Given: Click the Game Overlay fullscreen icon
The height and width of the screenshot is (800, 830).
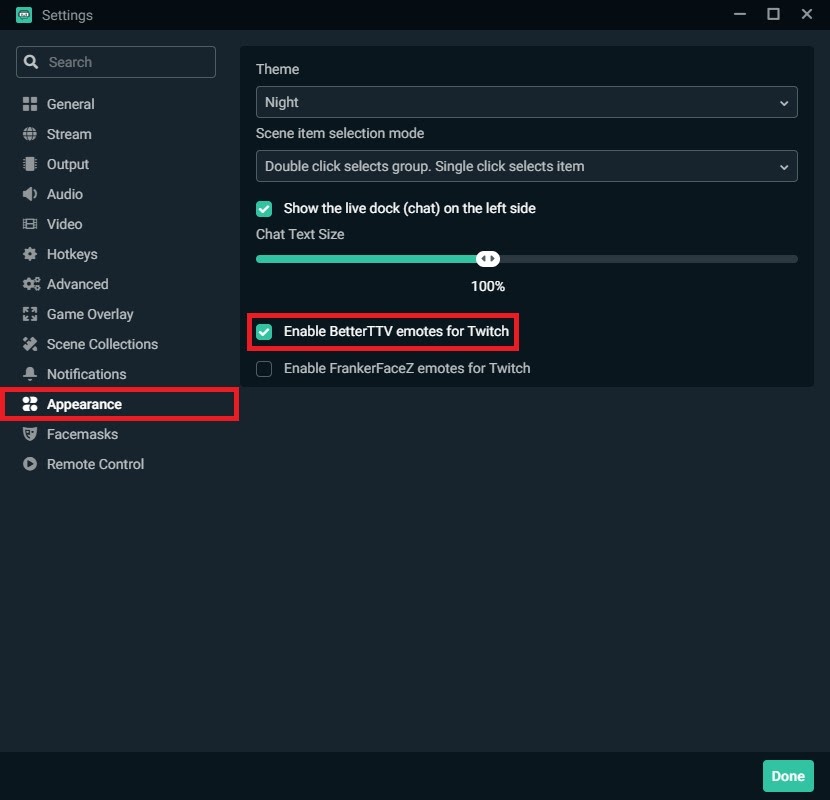Looking at the screenshot, I should pyautogui.click(x=30, y=314).
